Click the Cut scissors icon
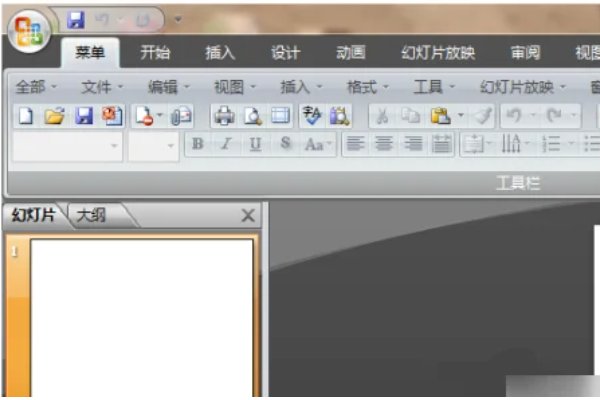The width and height of the screenshot is (600, 400). [x=382, y=116]
